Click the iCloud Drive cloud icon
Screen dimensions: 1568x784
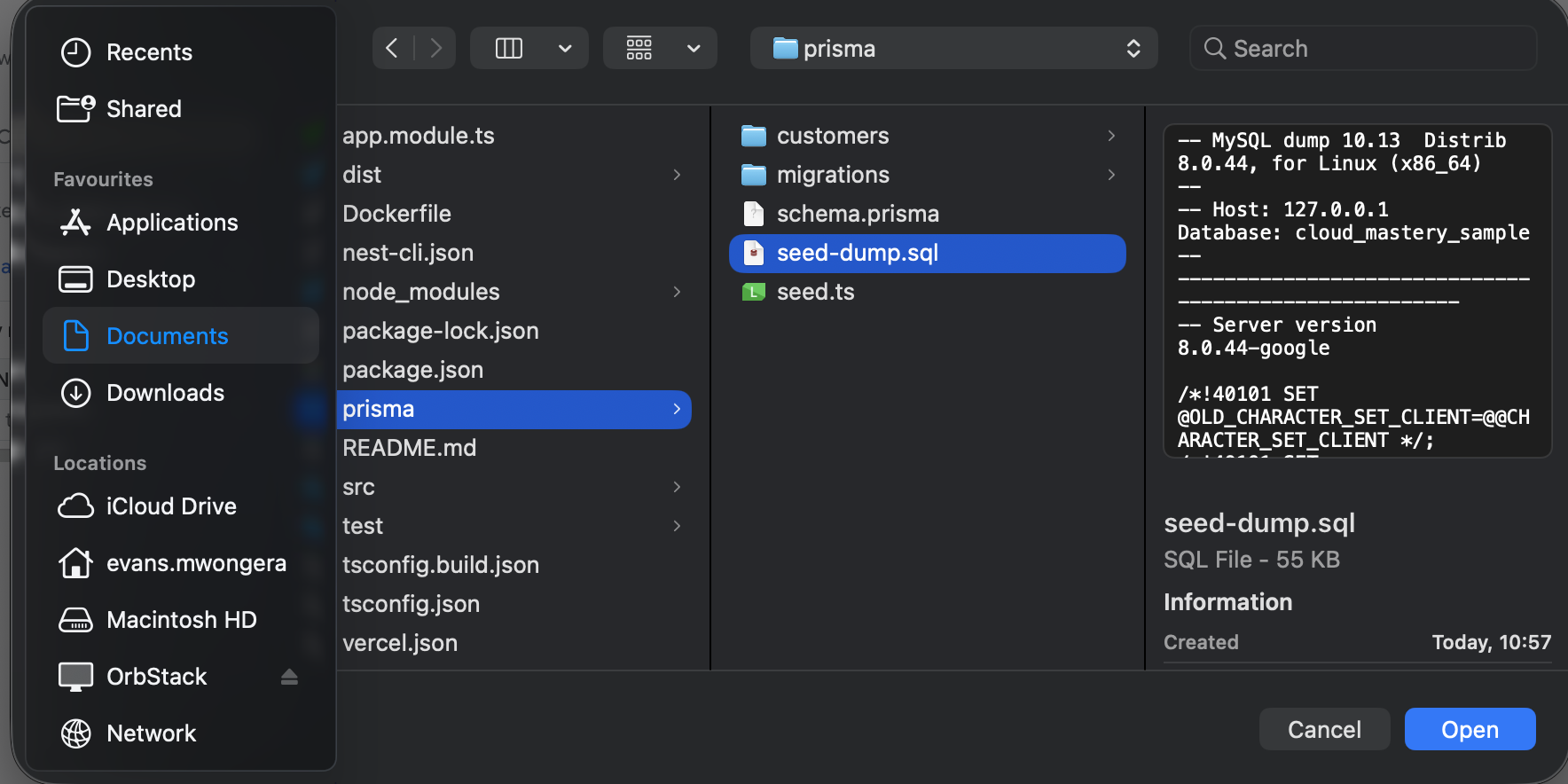75,506
